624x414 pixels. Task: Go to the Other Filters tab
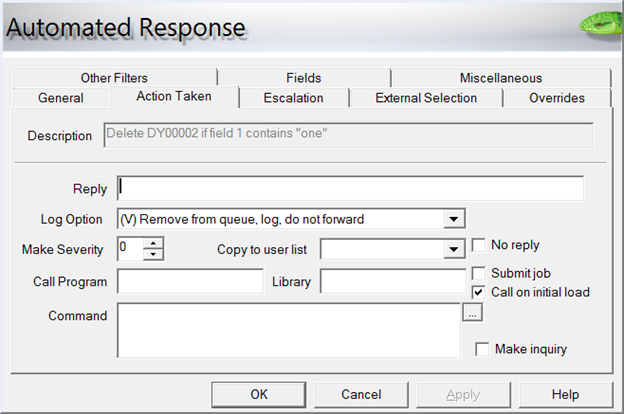click(x=116, y=78)
